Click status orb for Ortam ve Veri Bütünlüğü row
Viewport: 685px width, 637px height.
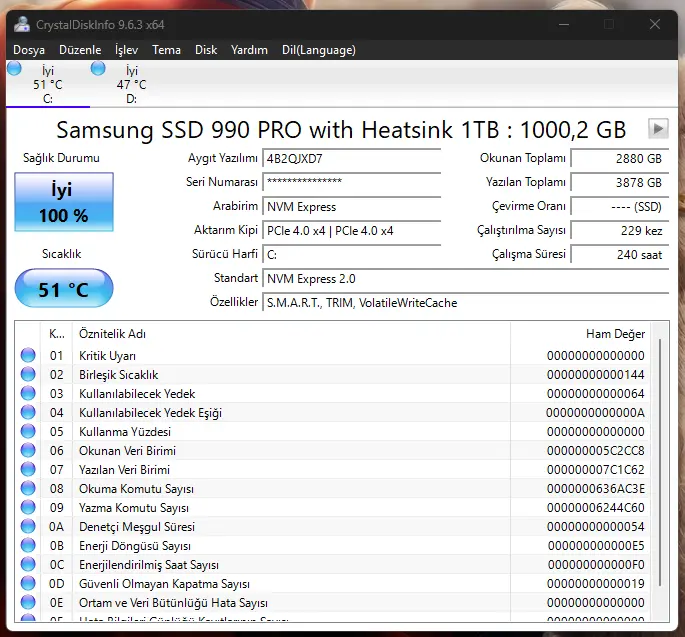[x=28, y=602]
